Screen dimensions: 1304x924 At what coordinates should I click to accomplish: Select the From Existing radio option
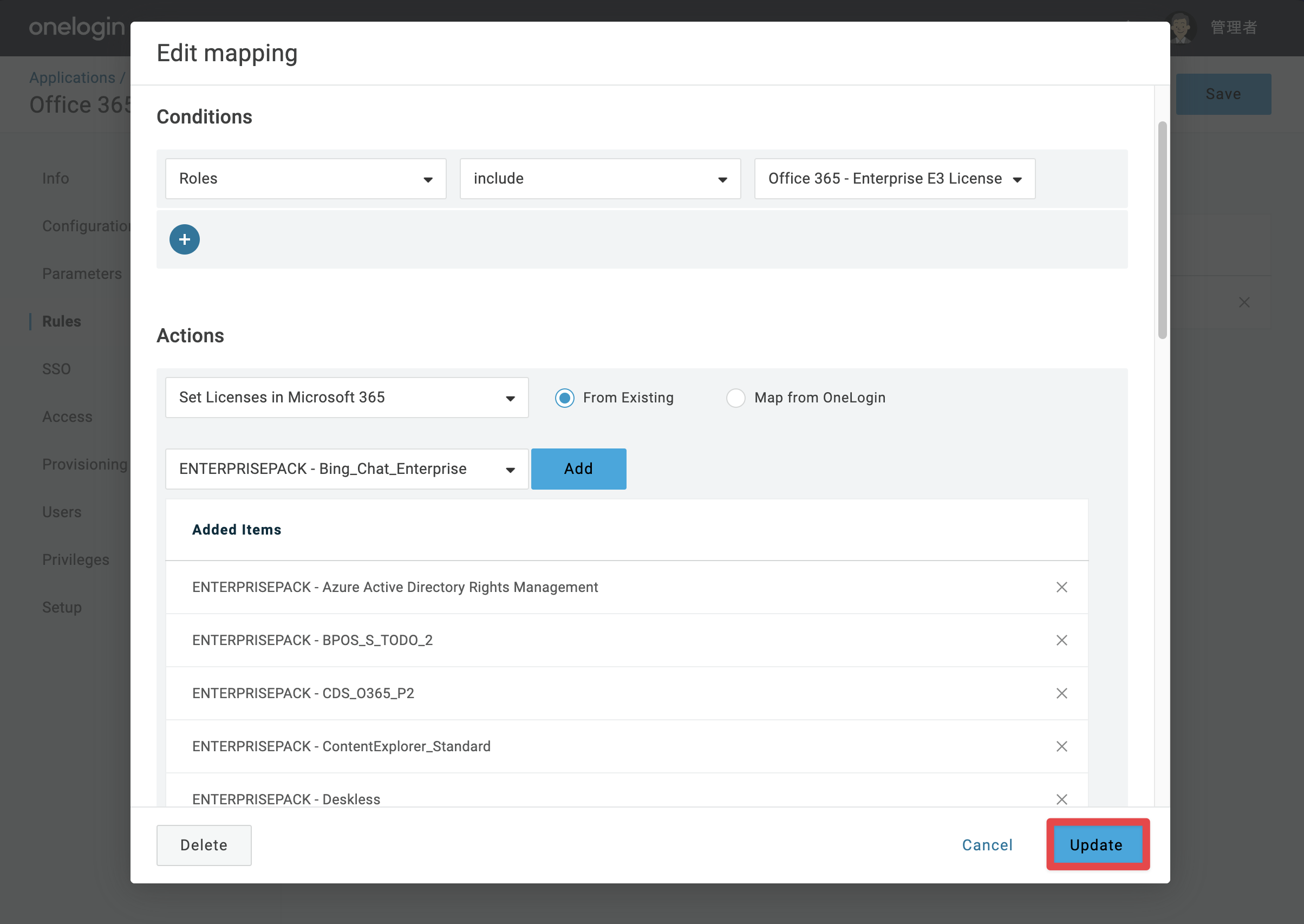564,398
